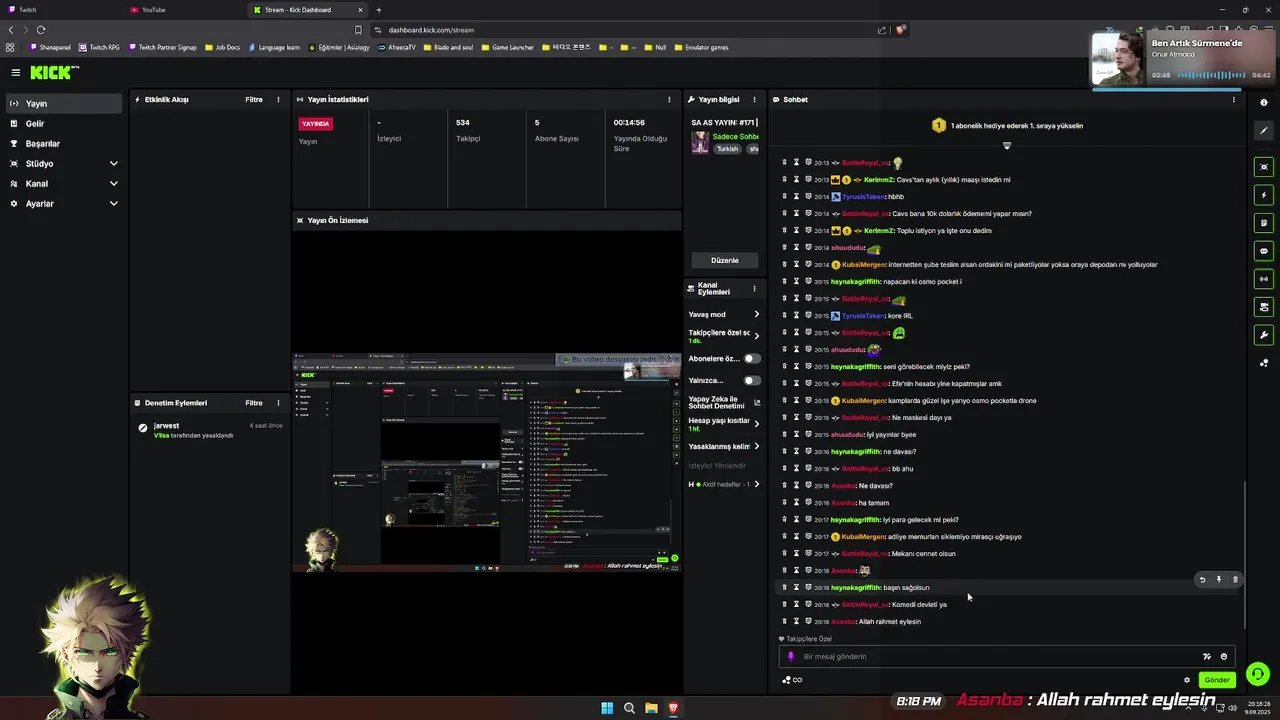The image size is (1280, 720).
Task: Toggle the Abonelere özel chat switch
Action: 751,358
